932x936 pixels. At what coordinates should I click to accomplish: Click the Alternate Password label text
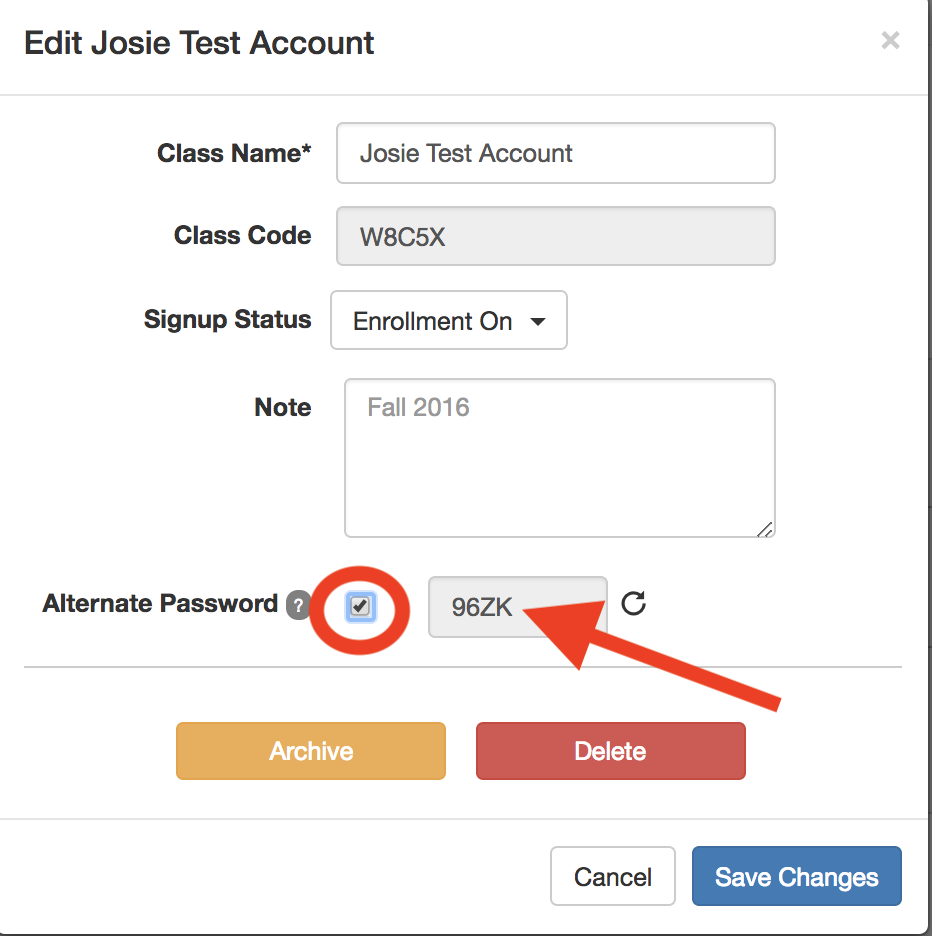pos(160,604)
